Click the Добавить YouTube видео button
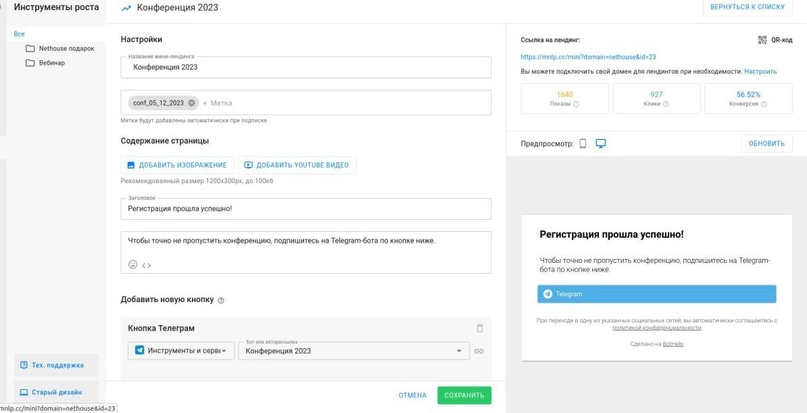The image size is (807, 413). [296, 165]
